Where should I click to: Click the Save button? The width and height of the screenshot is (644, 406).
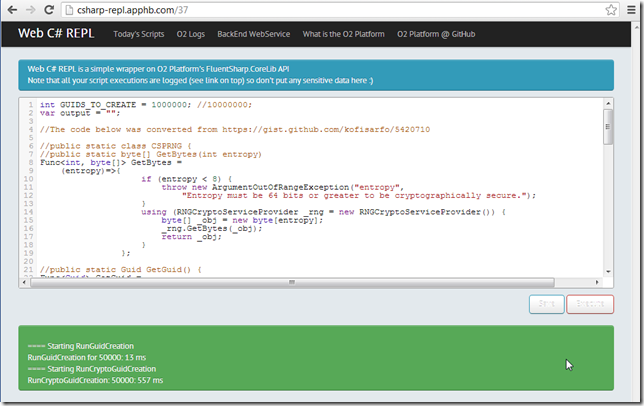point(546,304)
